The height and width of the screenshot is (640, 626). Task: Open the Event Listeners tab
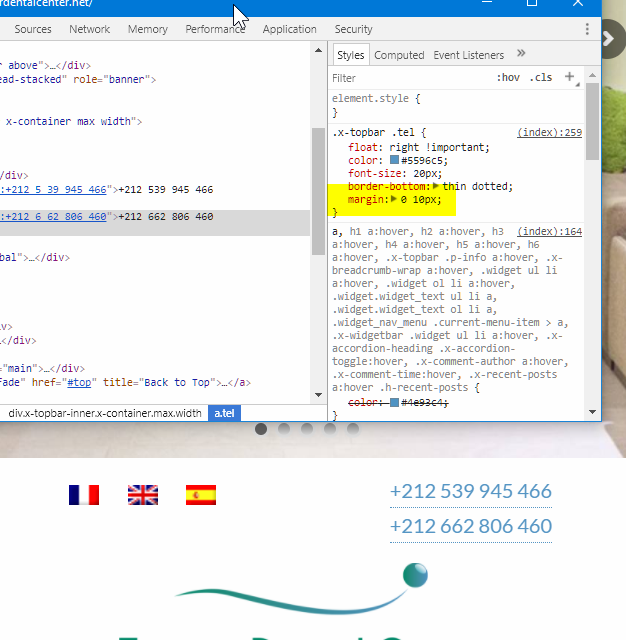[469, 55]
